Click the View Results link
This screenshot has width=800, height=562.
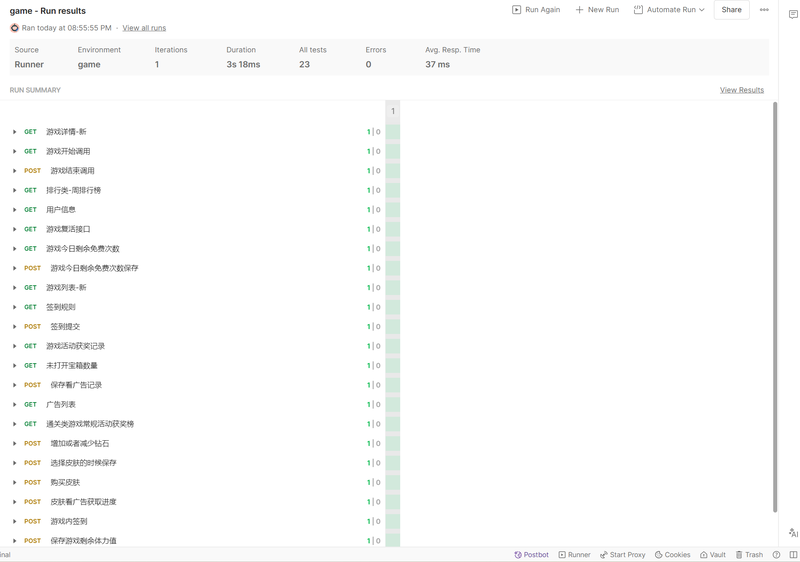[741, 90]
